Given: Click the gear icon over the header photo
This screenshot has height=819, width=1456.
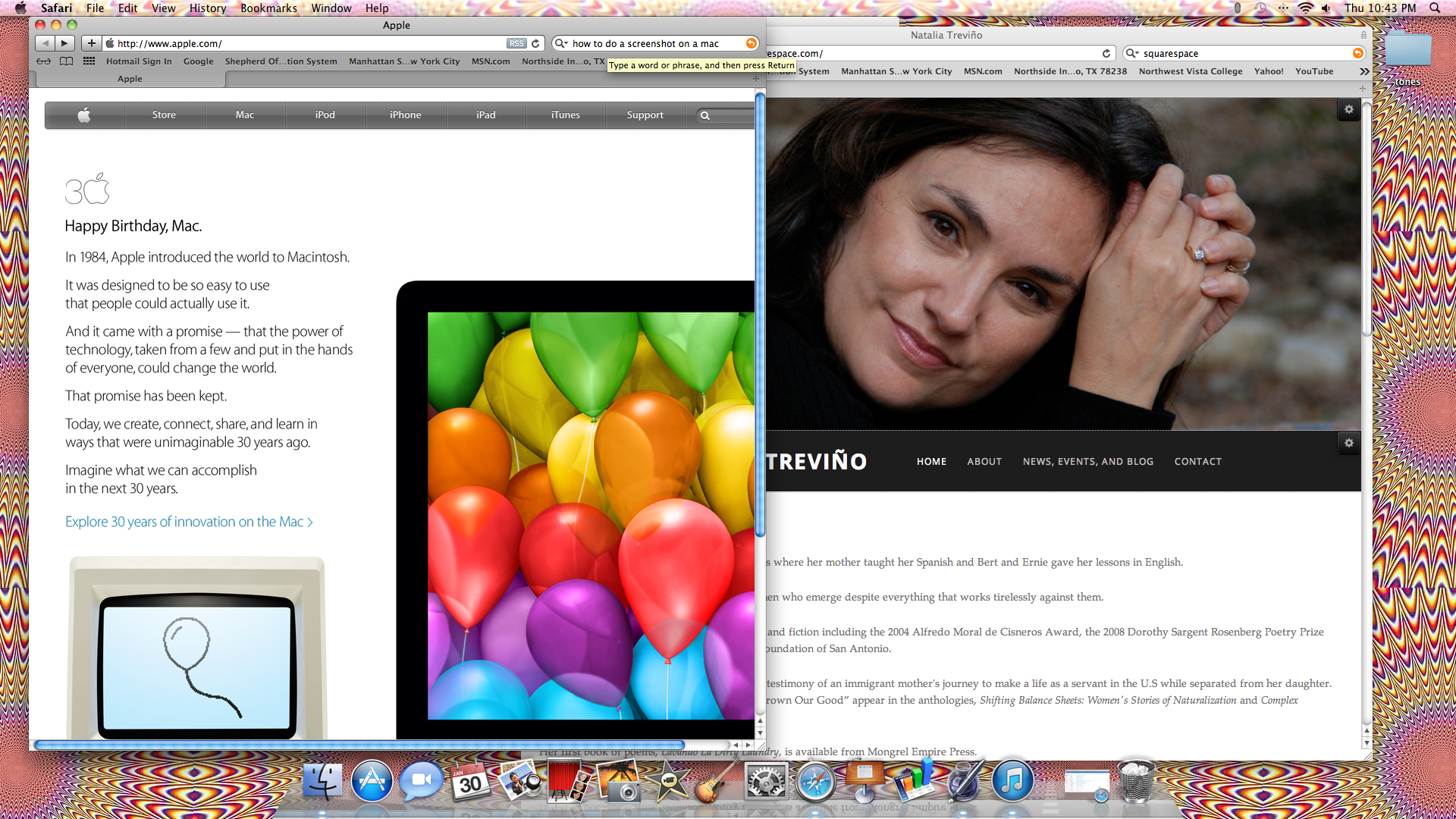Looking at the screenshot, I should [1348, 109].
